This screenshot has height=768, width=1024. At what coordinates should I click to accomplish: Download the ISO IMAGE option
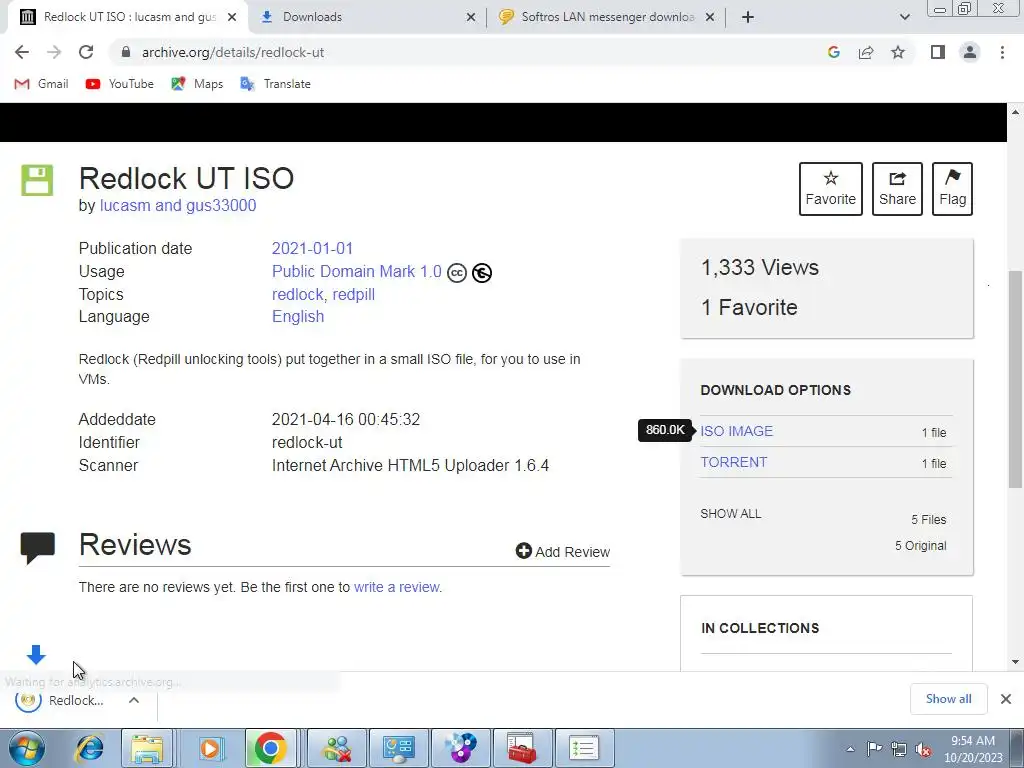pyautogui.click(x=737, y=431)
